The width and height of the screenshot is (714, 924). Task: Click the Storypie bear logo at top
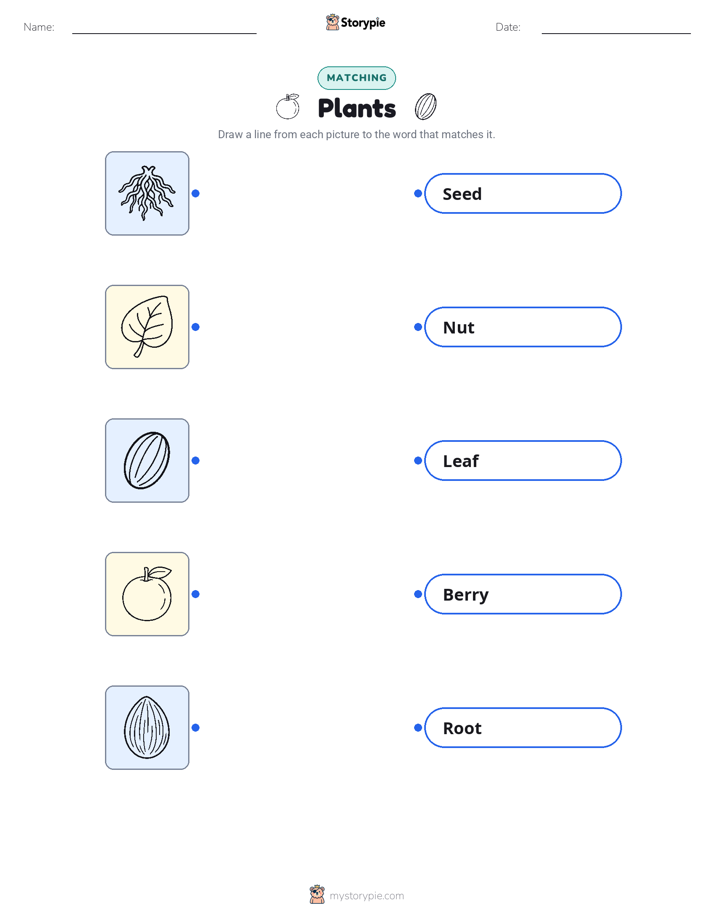point(332,22)
